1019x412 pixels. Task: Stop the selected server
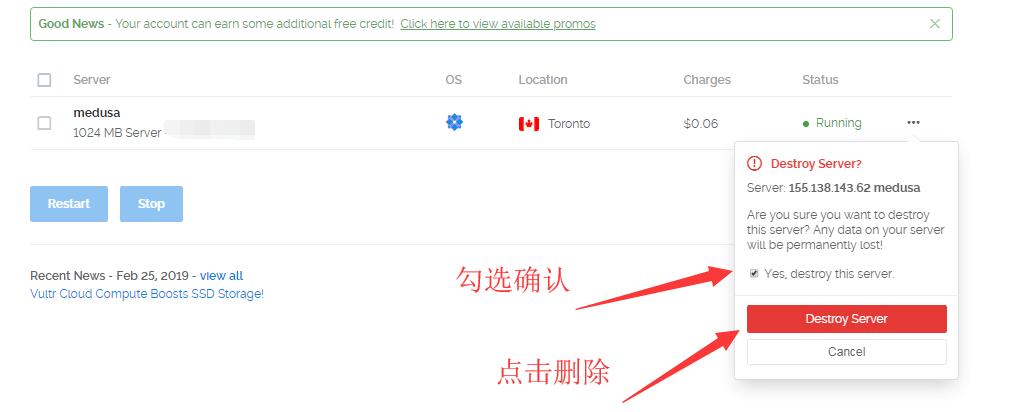click(151, 204)
